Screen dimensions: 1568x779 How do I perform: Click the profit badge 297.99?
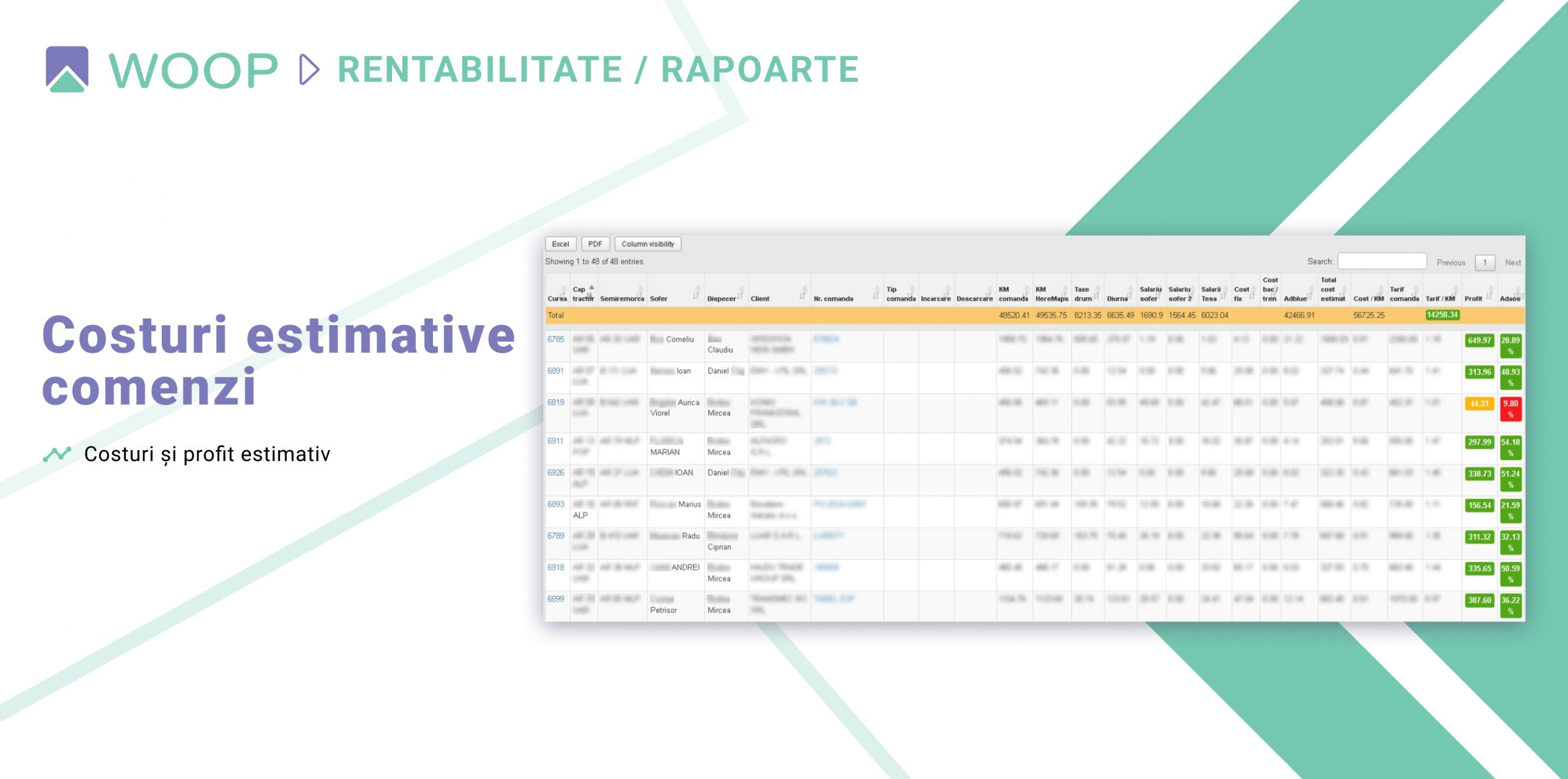pyautogui.click(x=1479, y=442)
